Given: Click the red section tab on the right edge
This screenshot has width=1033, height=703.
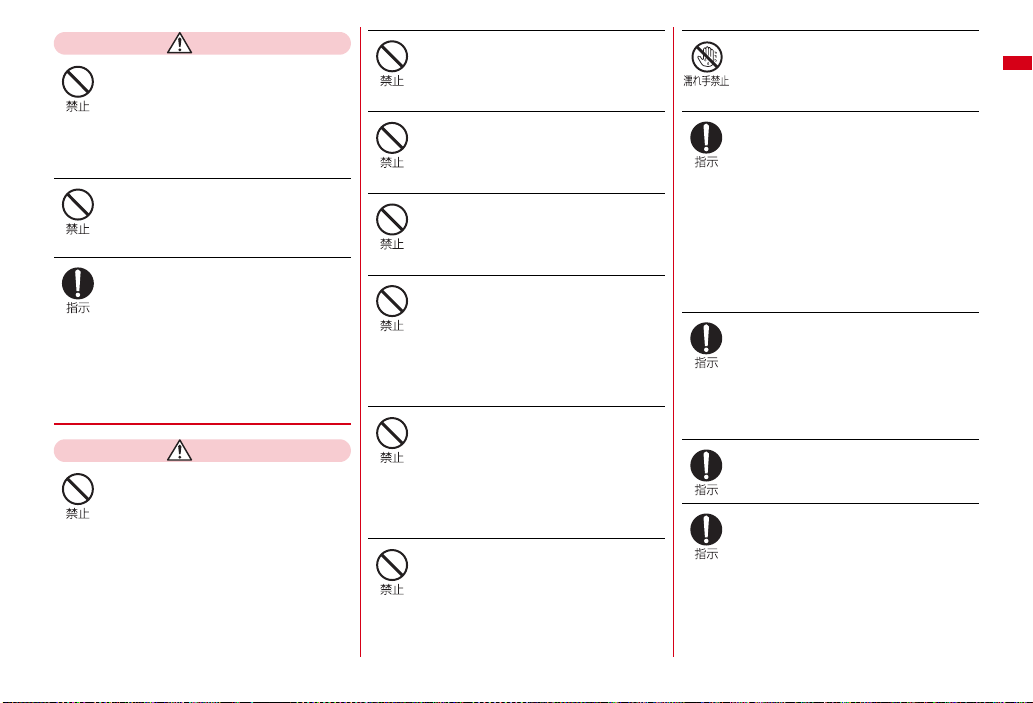Looking at the screenshot, I should coord(1017,63).
